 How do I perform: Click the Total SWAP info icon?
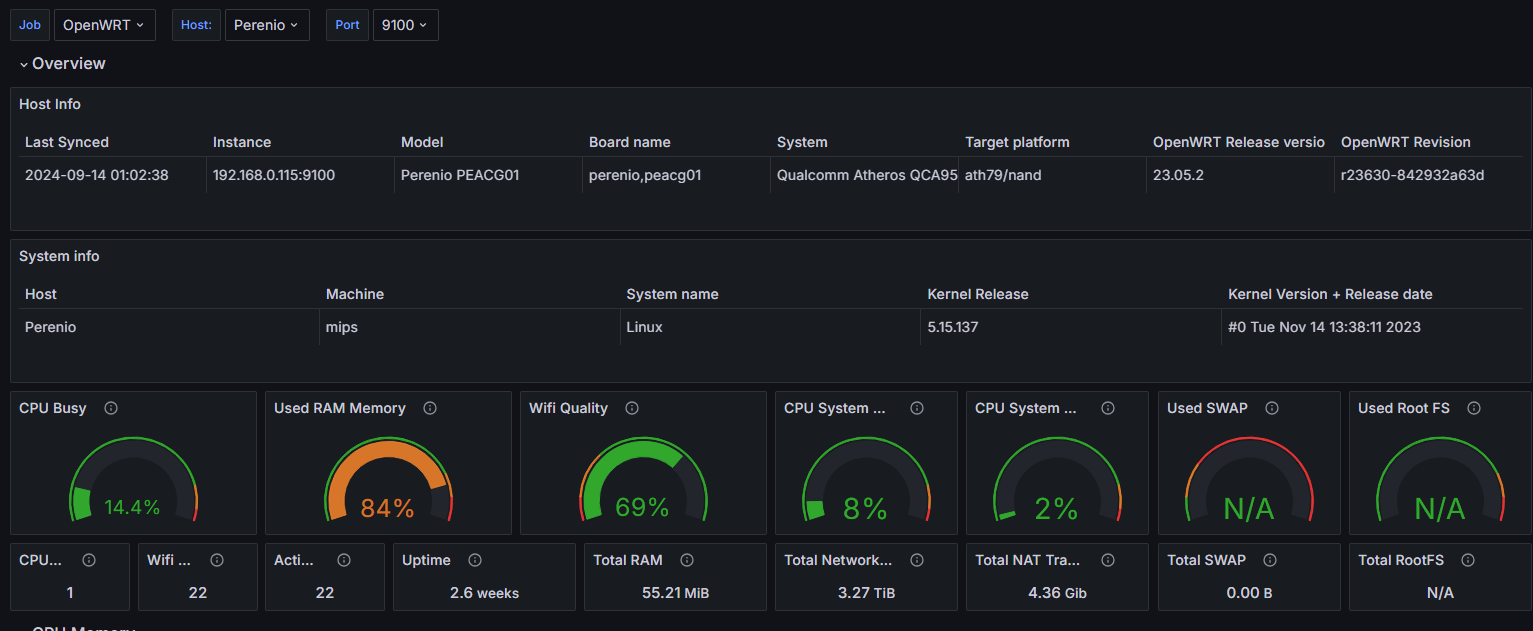click(1270, 560)
